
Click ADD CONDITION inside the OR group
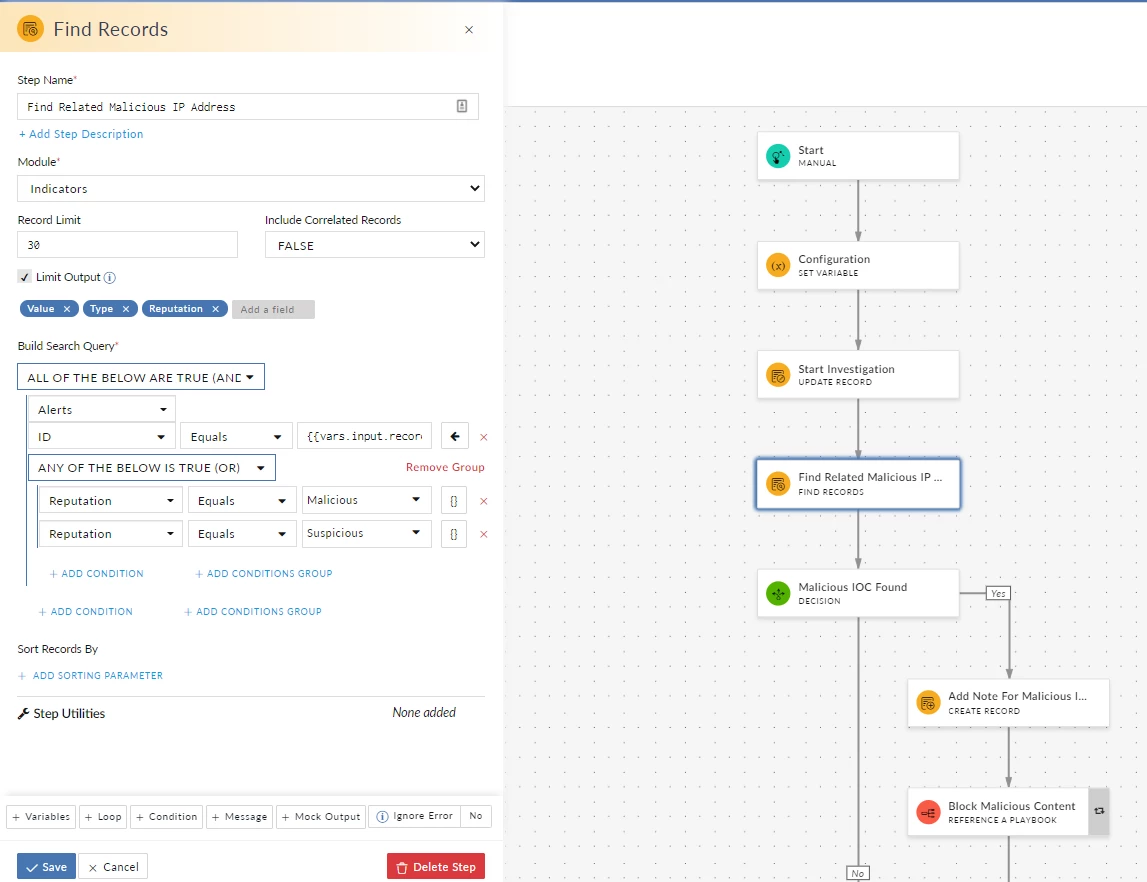97,574
